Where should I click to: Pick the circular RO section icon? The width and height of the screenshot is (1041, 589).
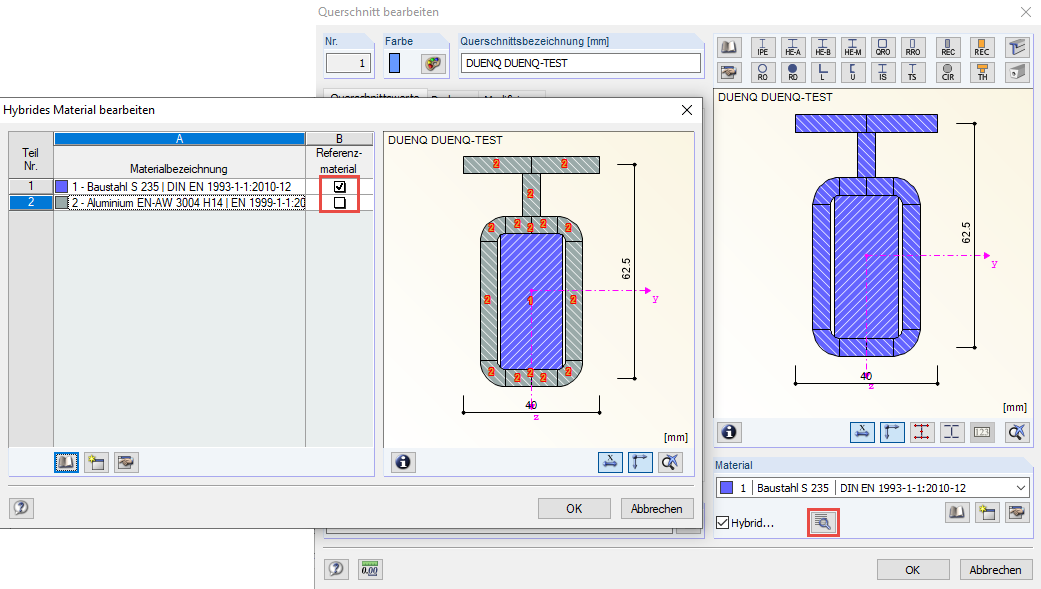(762, 71)
